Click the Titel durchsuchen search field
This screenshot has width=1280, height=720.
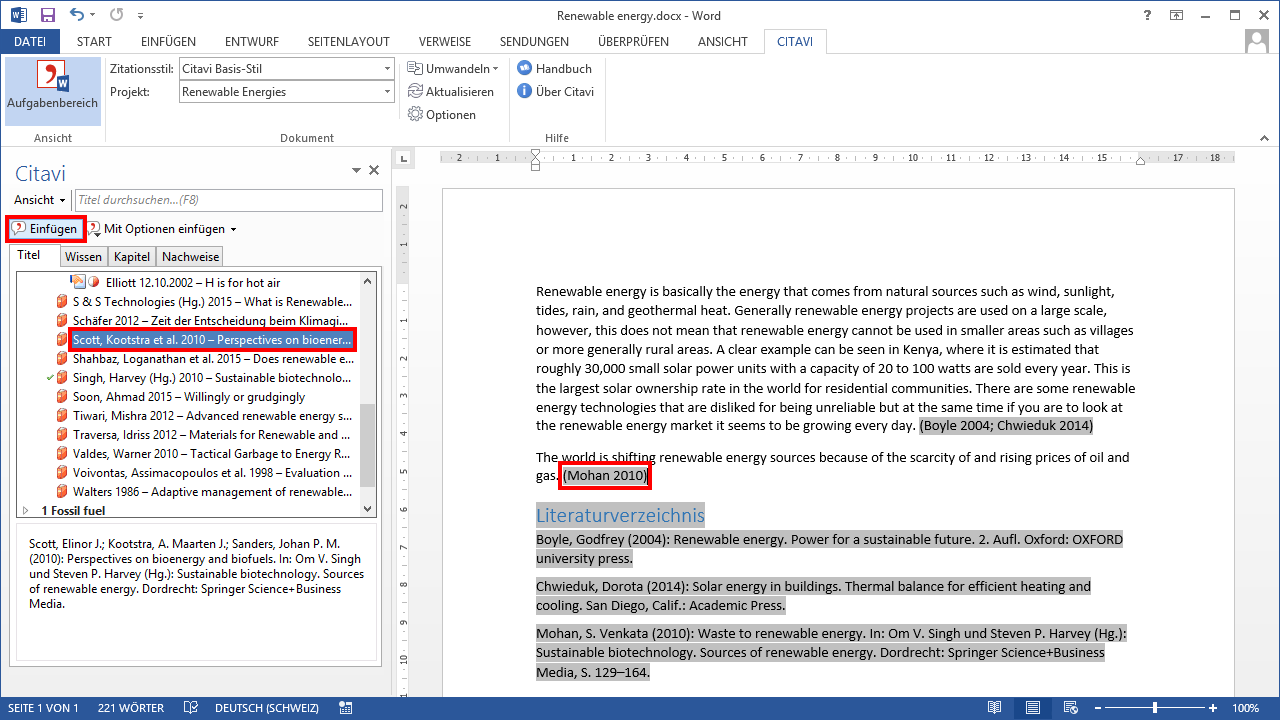(229, 200)
